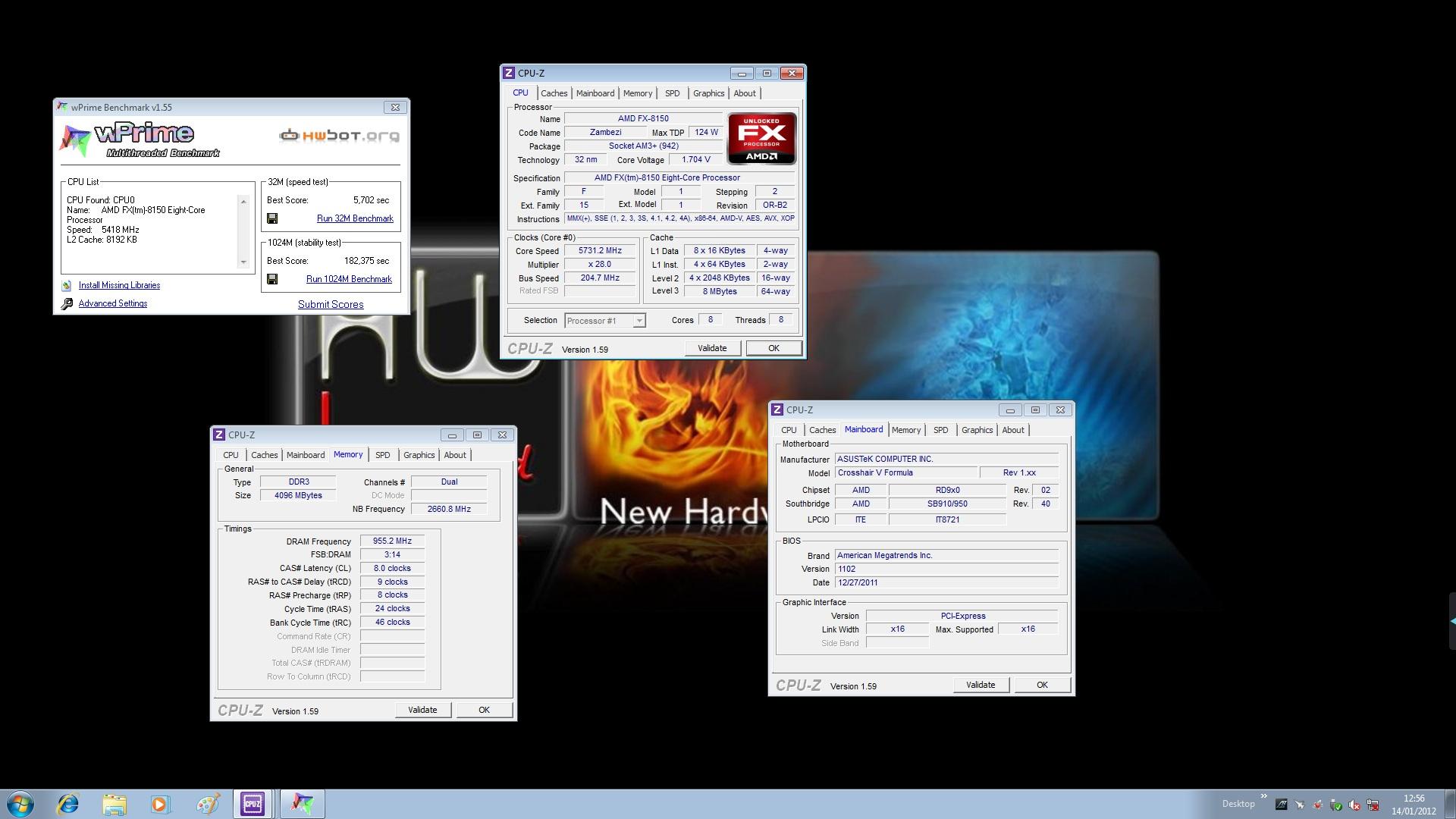
Task: Open Paint from the taskbar
Action: [207, 804]
